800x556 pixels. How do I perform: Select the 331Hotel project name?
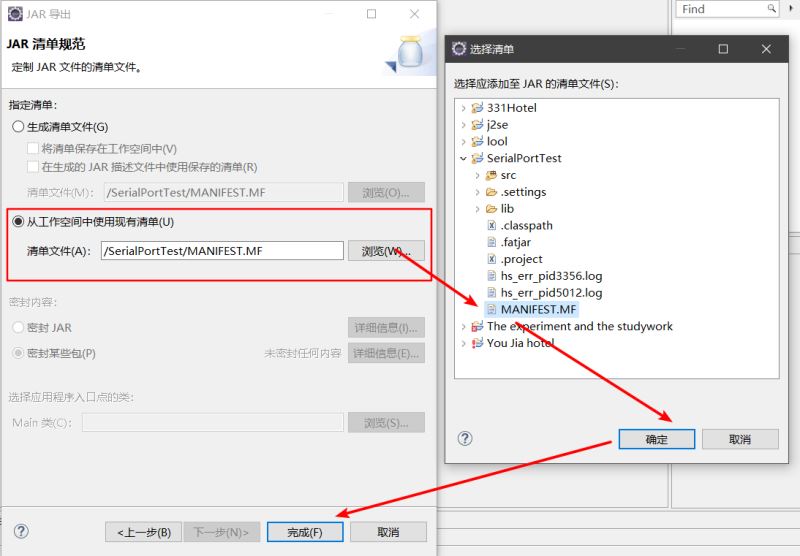[512, 108]
